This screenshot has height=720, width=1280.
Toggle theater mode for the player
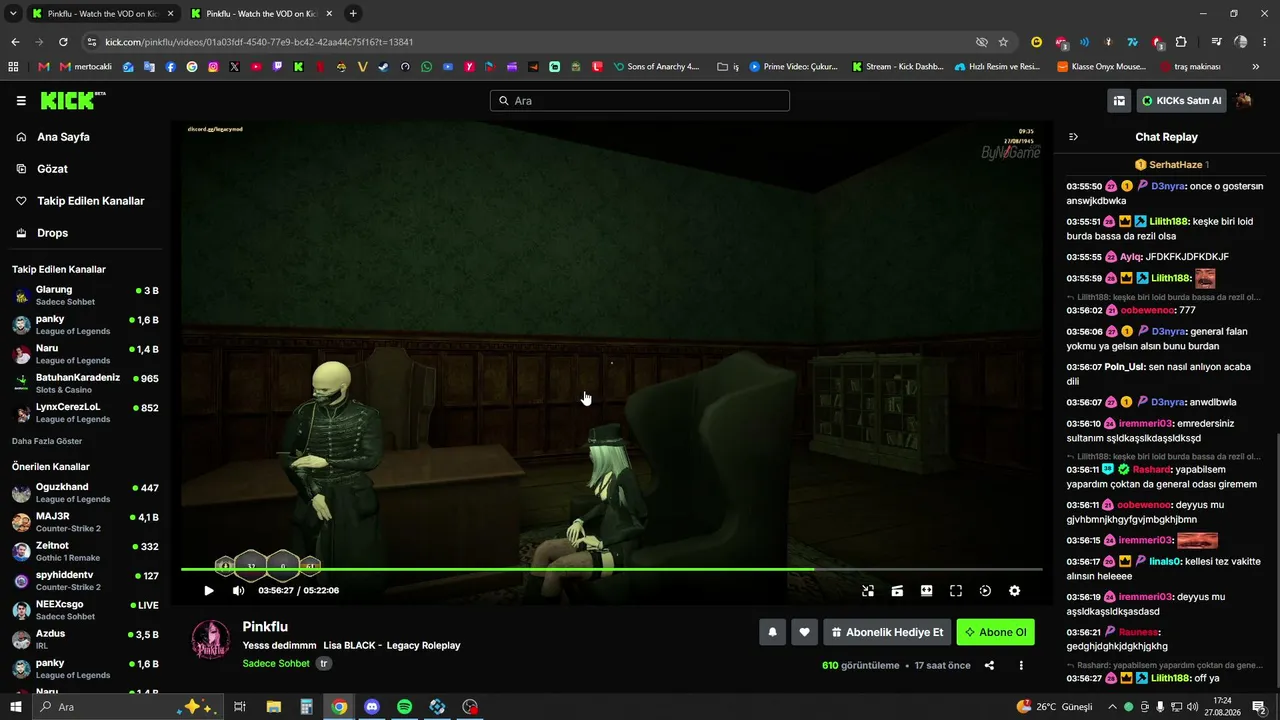pyautogui.click(x=926, y=591)
